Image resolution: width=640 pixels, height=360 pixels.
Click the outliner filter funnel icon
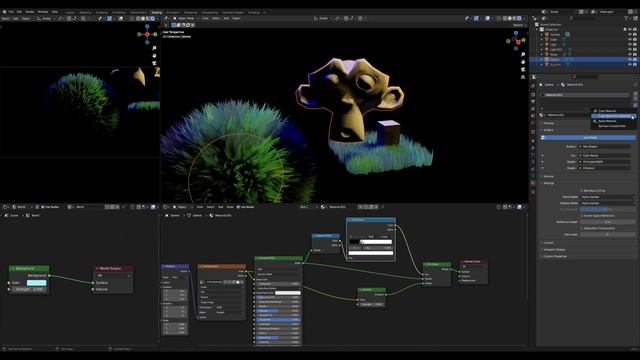[627, 18]
